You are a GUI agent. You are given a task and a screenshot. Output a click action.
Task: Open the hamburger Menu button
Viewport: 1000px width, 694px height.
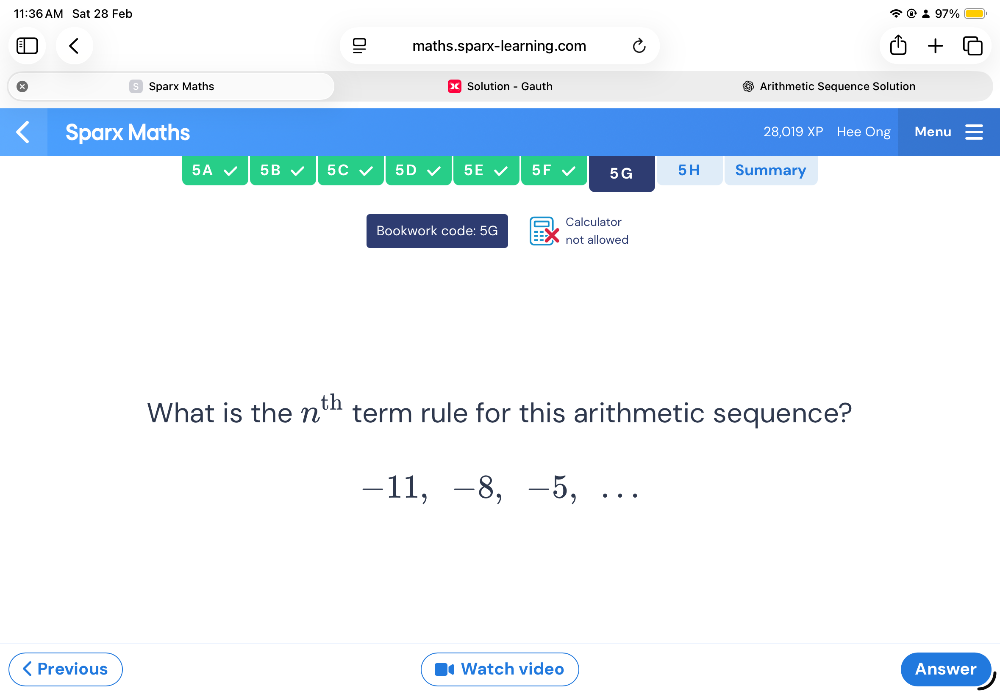[x=948, y=132]
